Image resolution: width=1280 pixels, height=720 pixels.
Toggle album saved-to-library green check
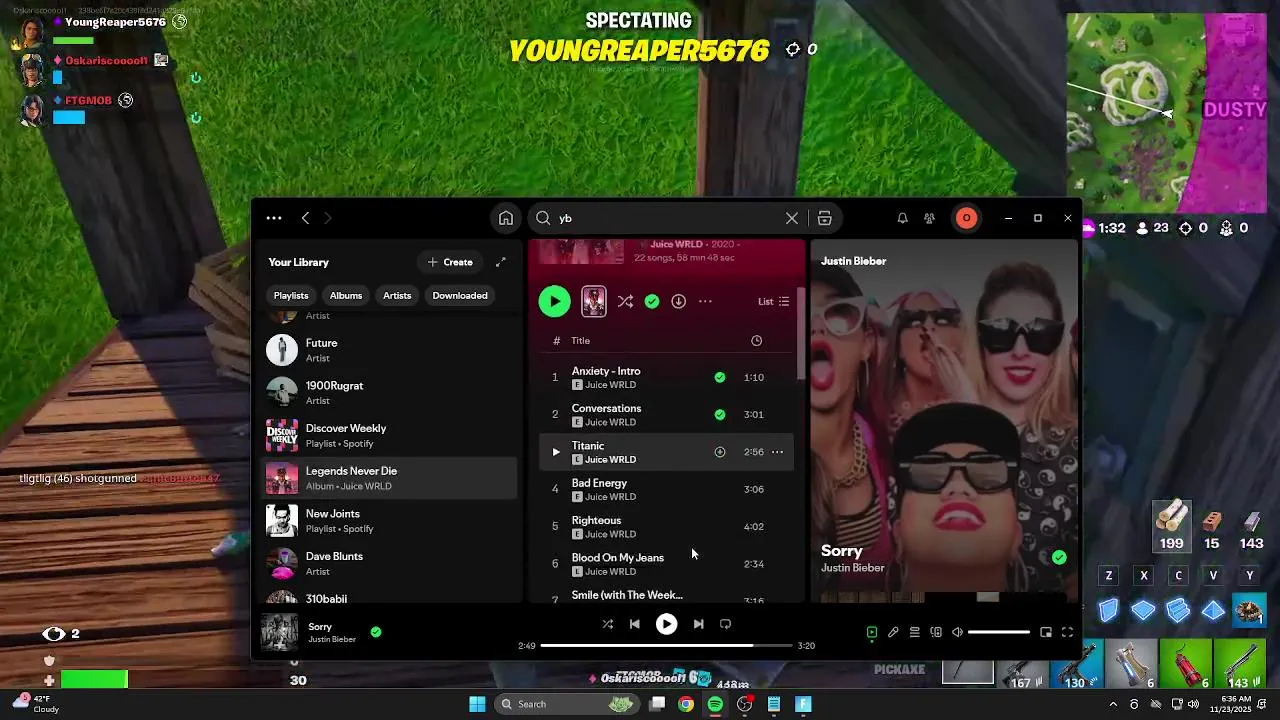[652, 301]
